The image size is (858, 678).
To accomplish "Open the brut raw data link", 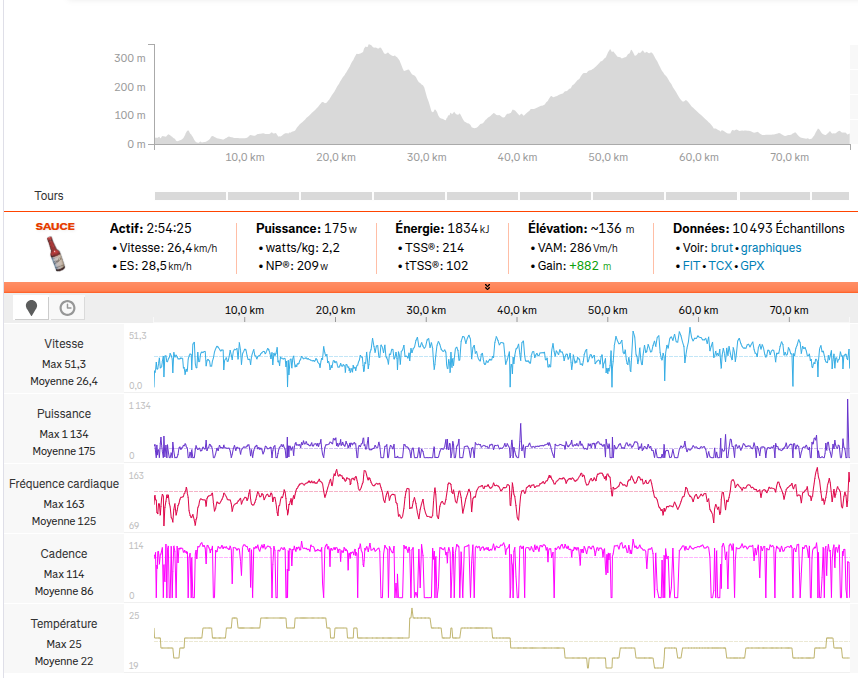I will [x=722, y=248].
